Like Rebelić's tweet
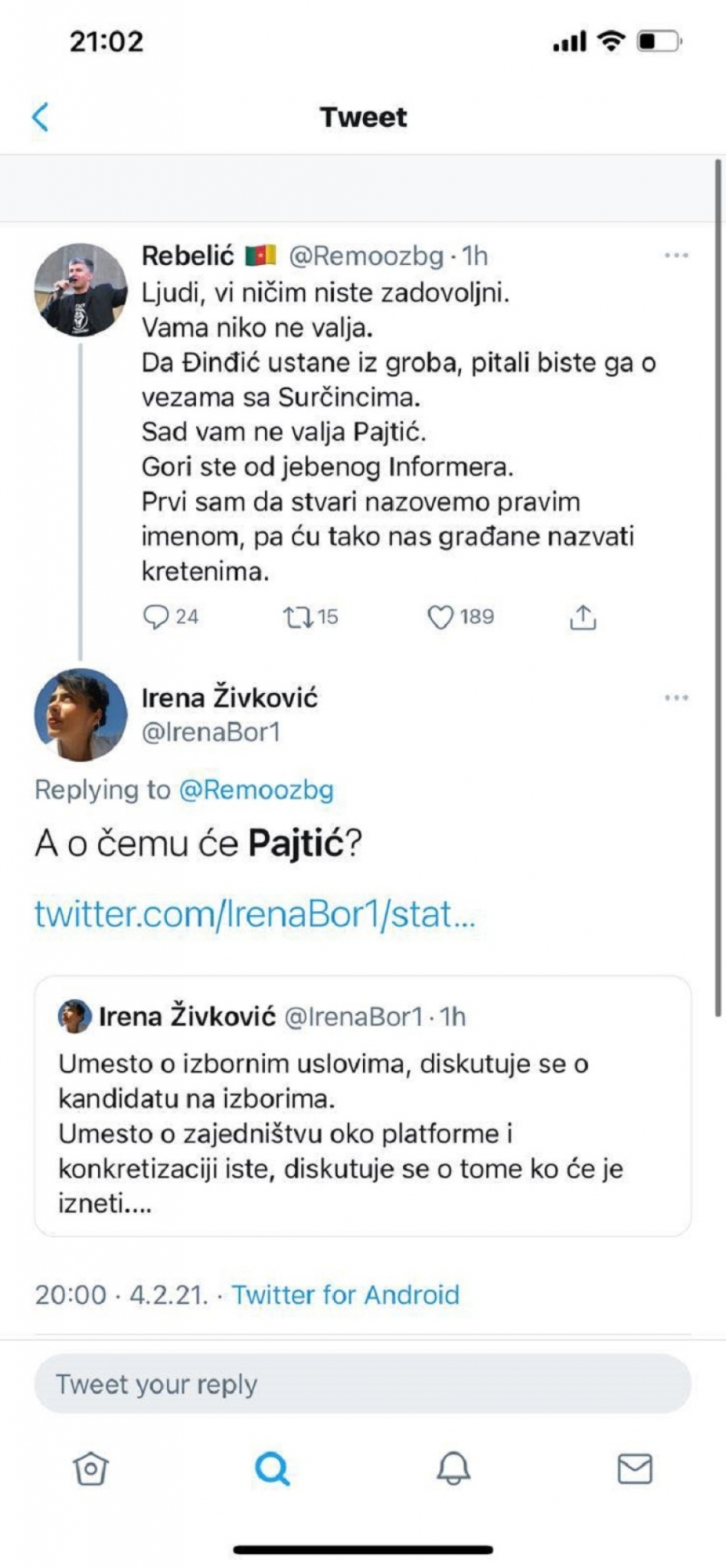The image size is (726, 1568). pyautogui.click(x=443, y=617)
